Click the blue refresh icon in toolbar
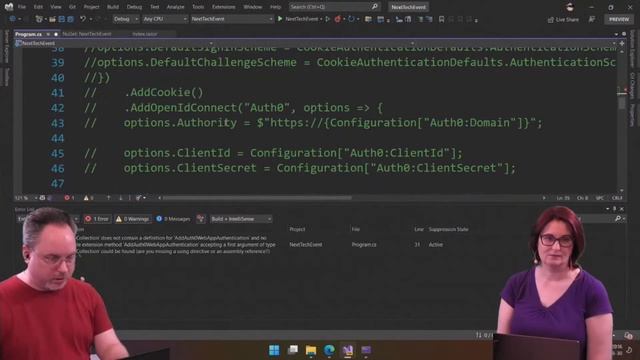Screen dimensions: 640x360 (x=351, y=19)
